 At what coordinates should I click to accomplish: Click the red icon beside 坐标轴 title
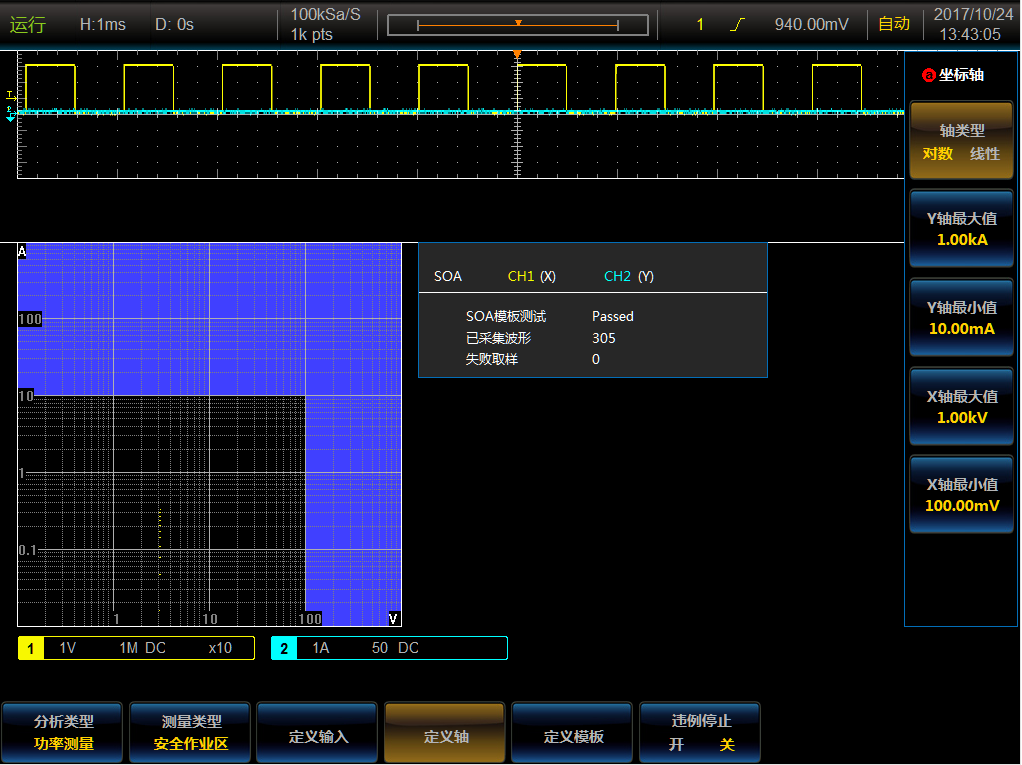(928, 75)
